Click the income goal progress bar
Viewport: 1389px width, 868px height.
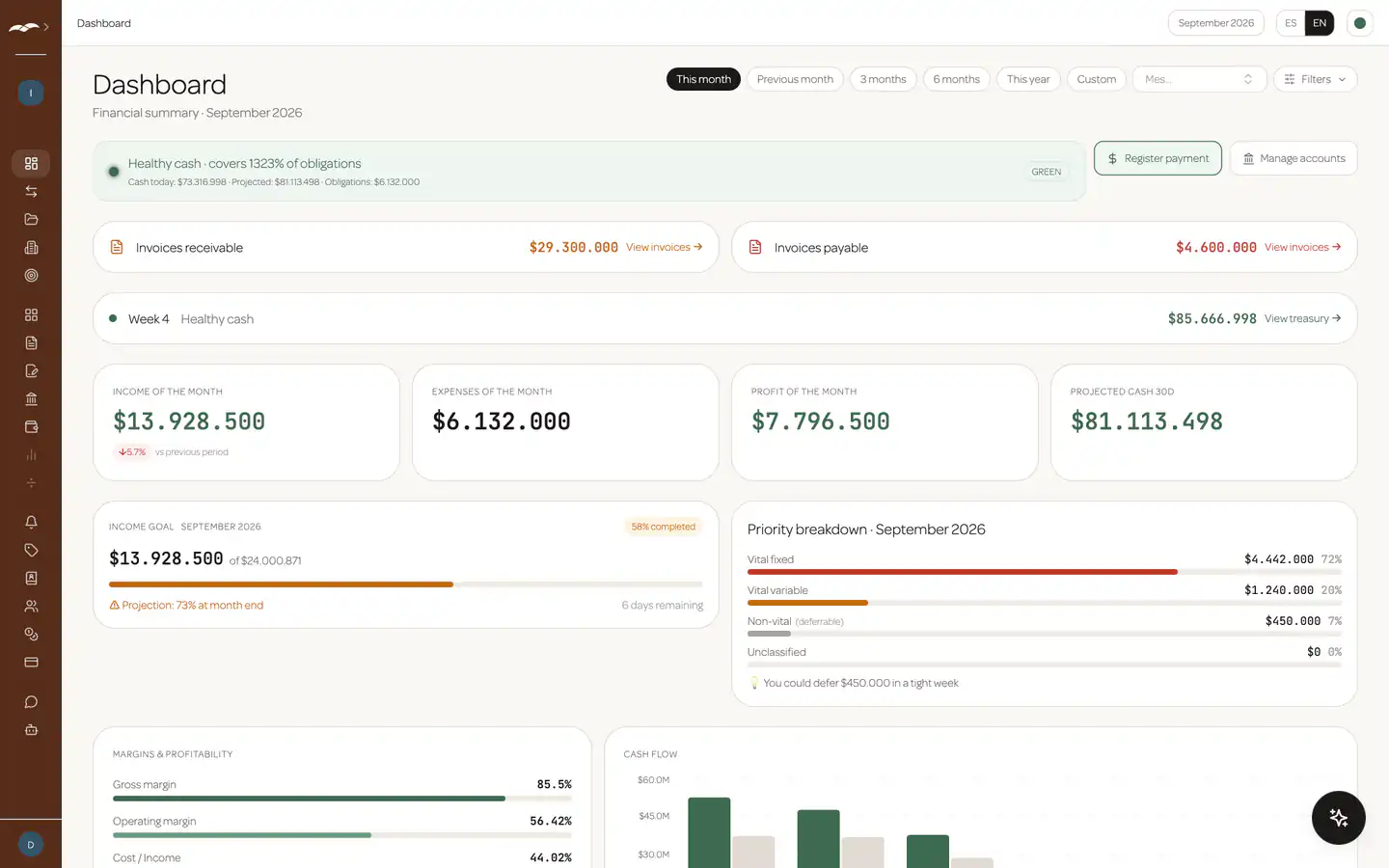click(x=406, y=584)
